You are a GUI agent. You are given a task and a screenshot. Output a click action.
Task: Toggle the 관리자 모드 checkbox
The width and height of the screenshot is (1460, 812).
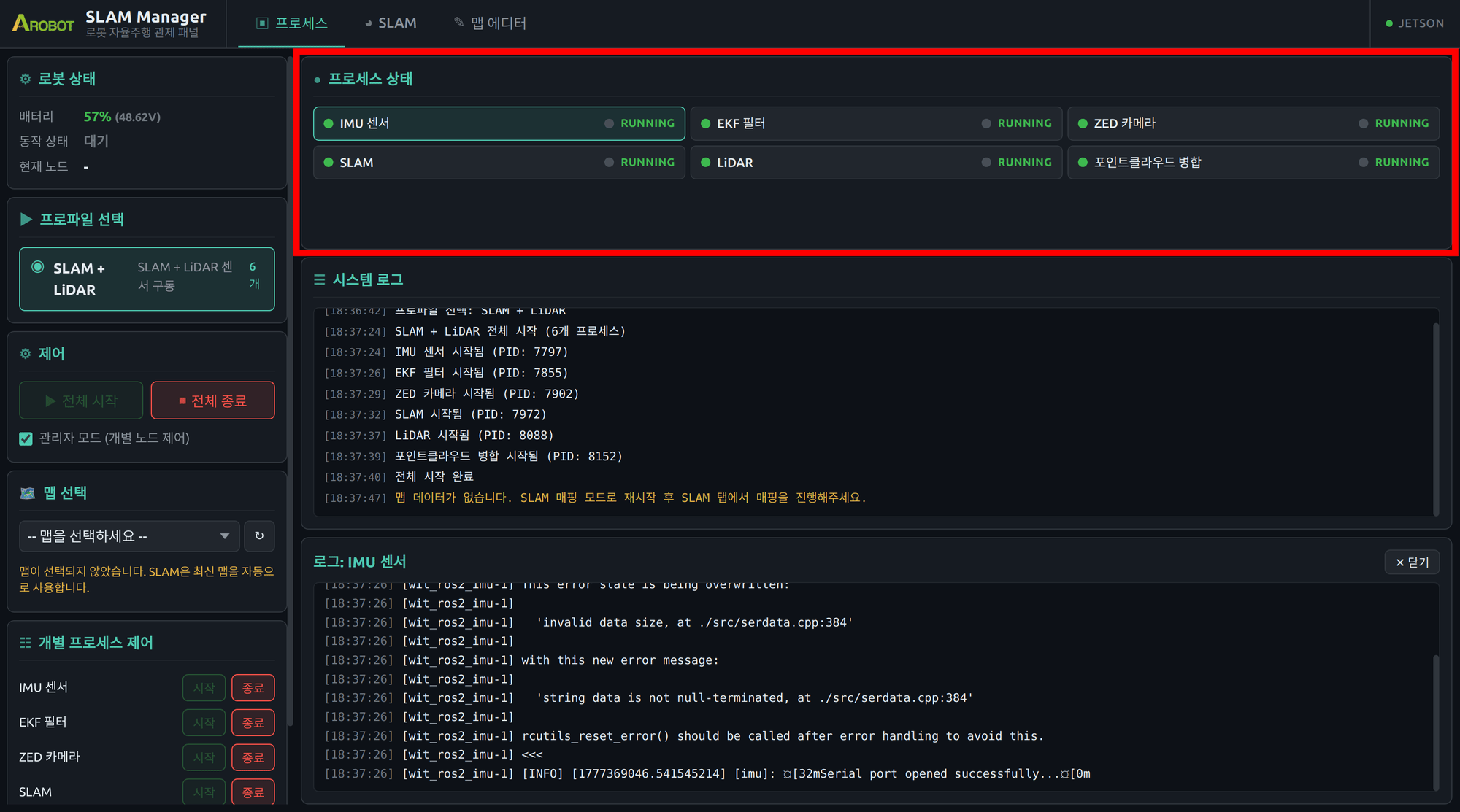tap(26, 438)
